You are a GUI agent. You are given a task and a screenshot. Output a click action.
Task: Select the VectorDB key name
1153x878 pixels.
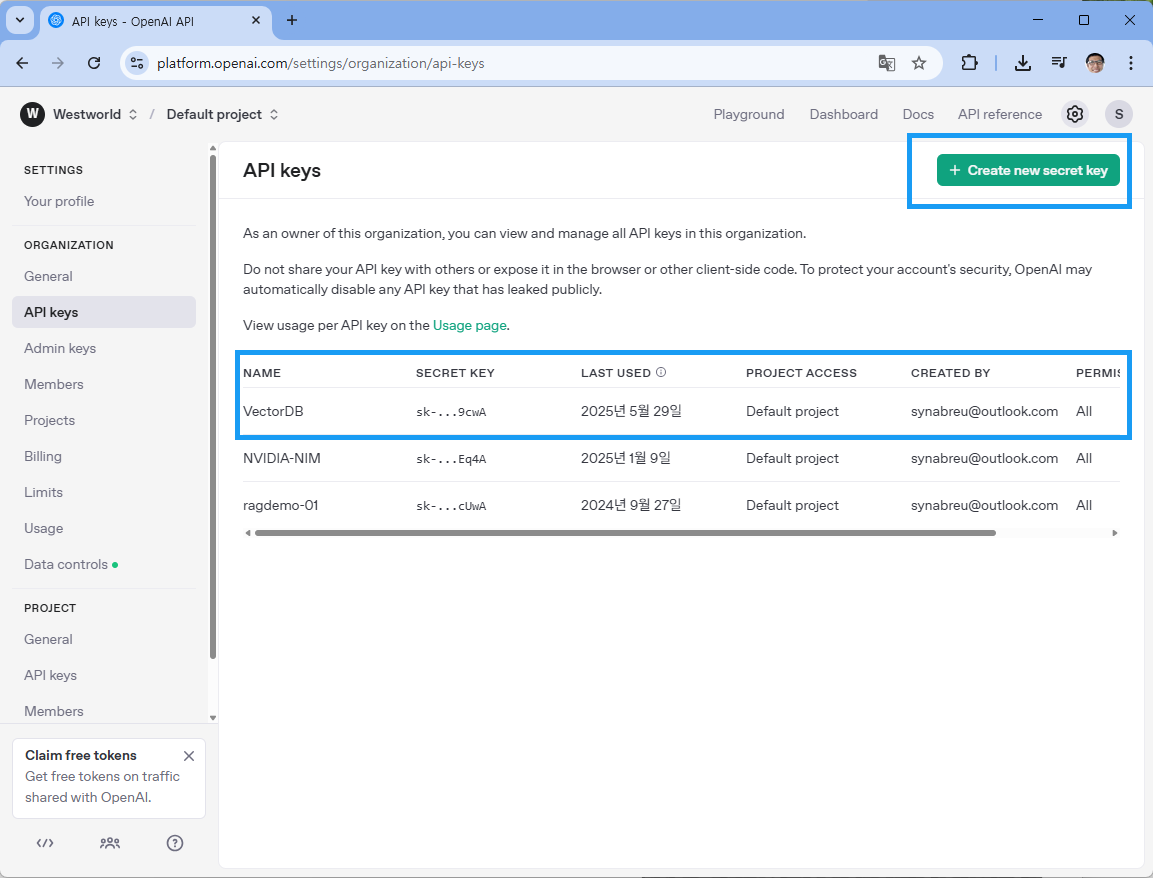point(273,412)
